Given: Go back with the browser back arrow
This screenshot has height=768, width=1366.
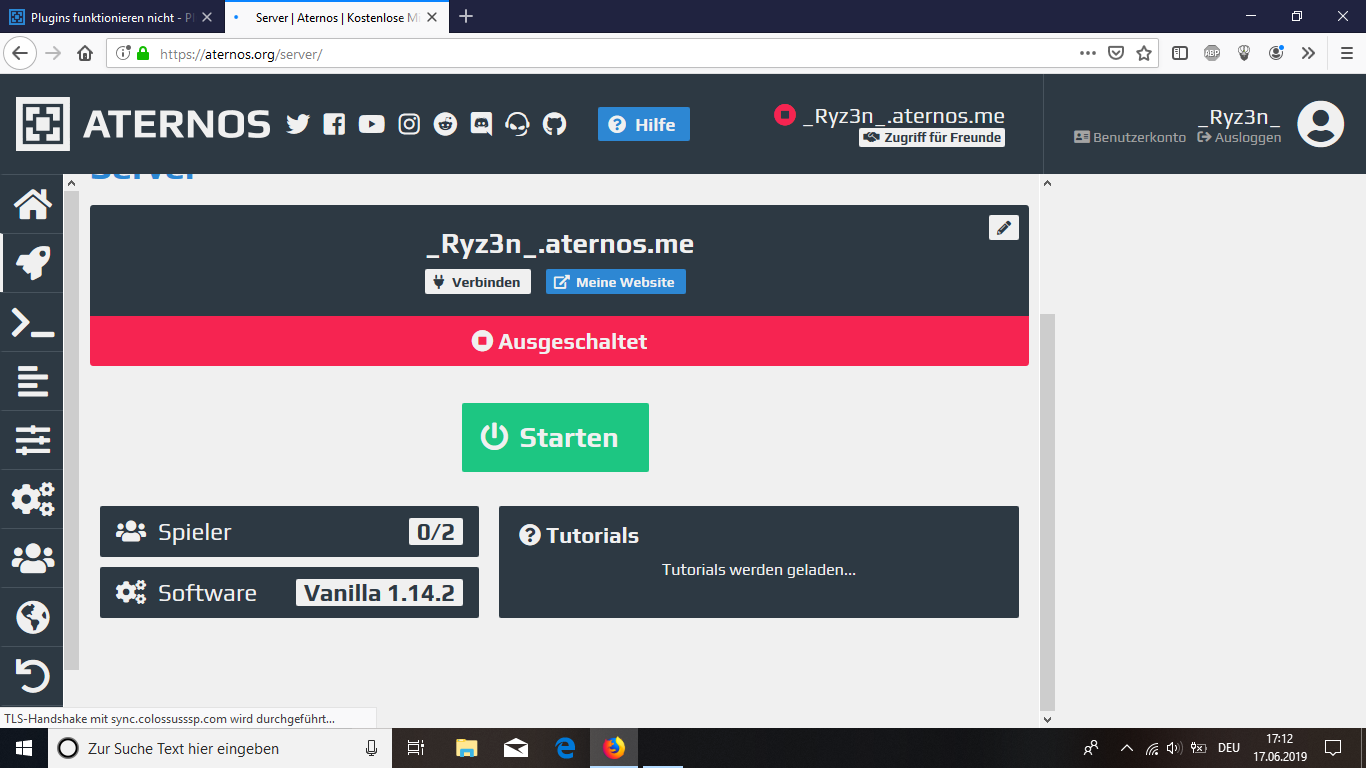Looking at the screenshot, I should coord(19,53).
